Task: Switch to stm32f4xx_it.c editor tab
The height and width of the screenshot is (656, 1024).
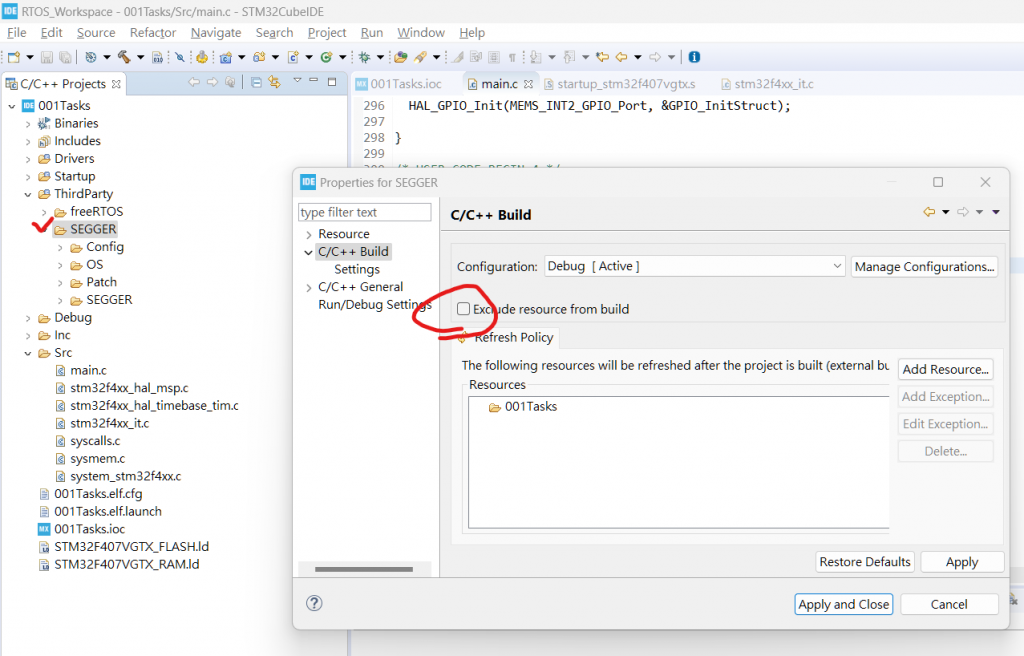Action: click(x=768, y=84)
